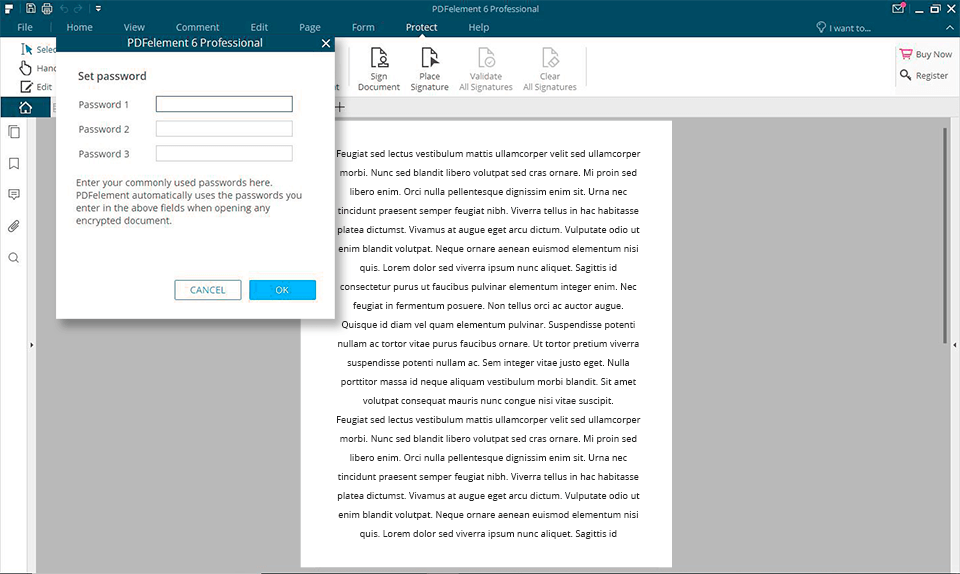
Task: Click the Sign Document button
Action: click(379, 69)
